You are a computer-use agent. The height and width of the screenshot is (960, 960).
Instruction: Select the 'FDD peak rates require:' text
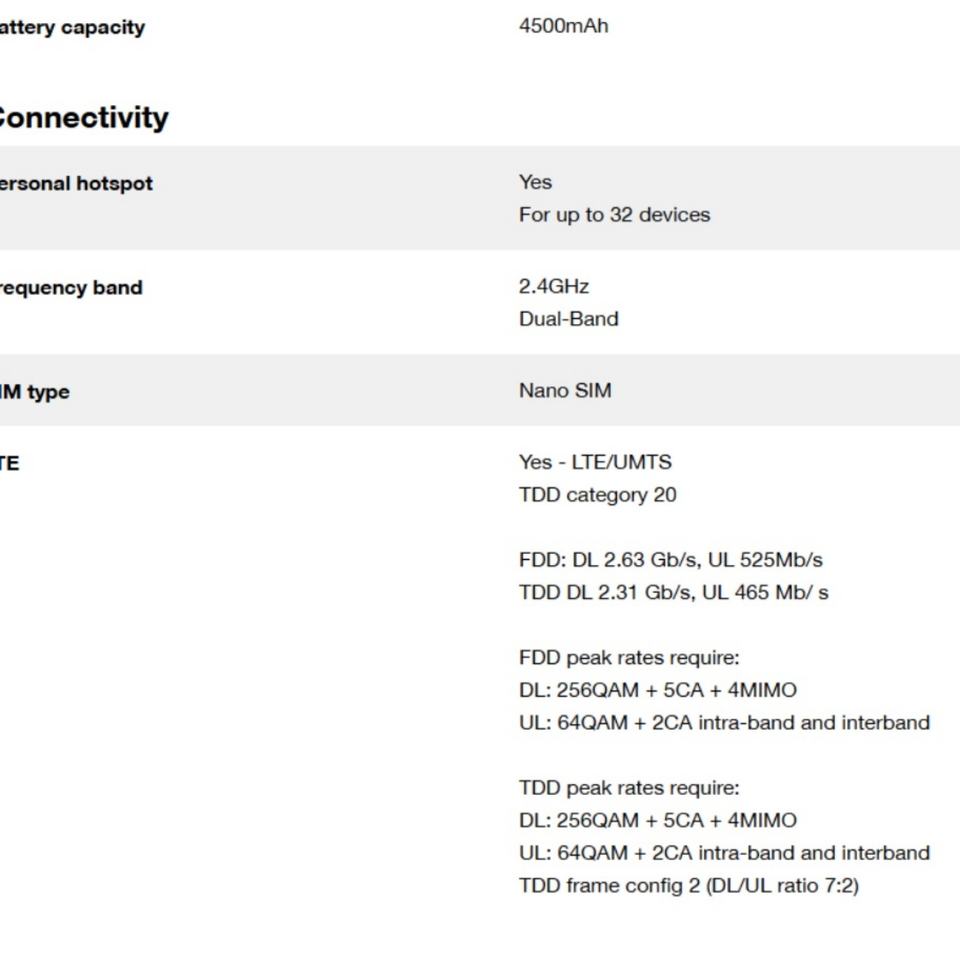tap(628, 658)
